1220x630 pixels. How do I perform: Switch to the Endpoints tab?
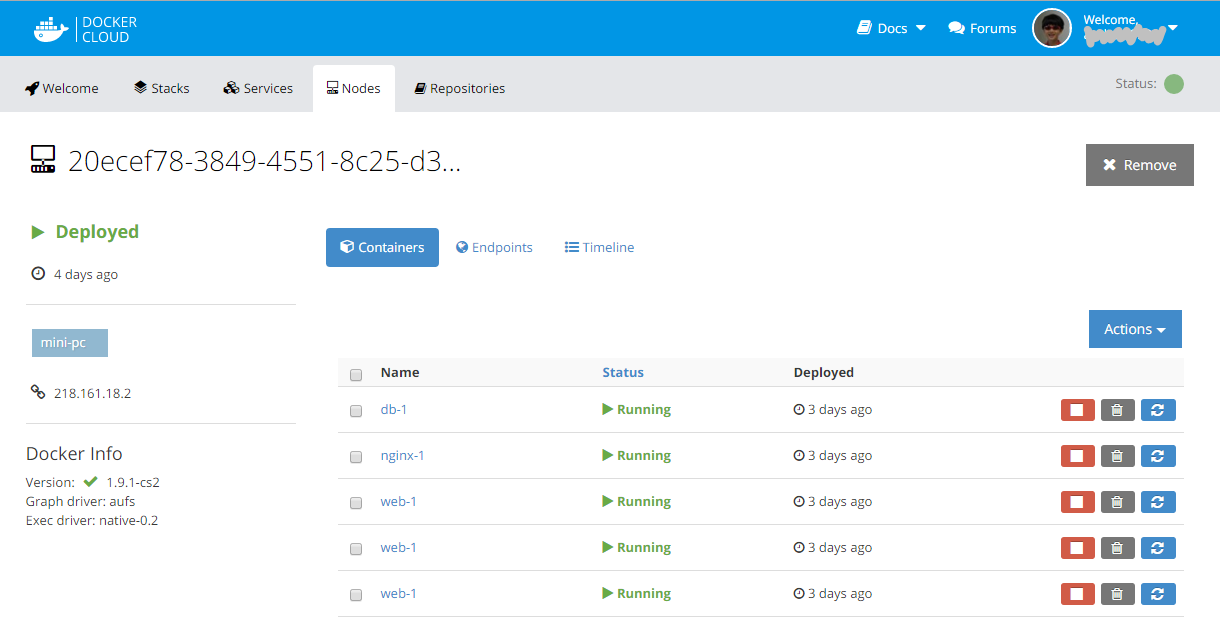494,247
